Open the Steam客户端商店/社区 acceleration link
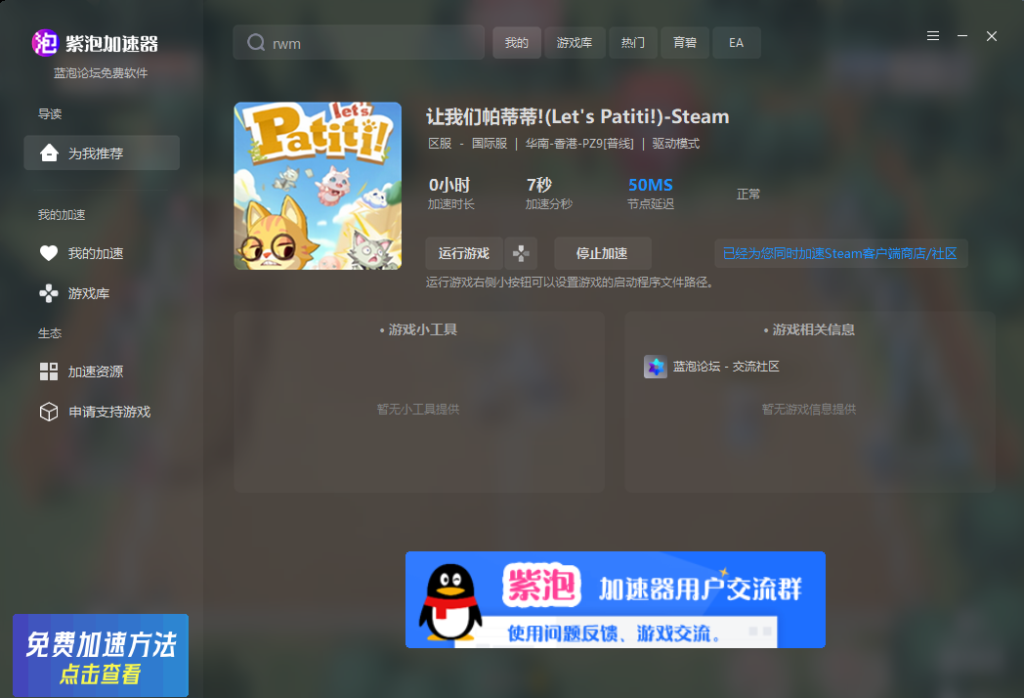This screenshot has height=698, width=1024. coord(840,253)
